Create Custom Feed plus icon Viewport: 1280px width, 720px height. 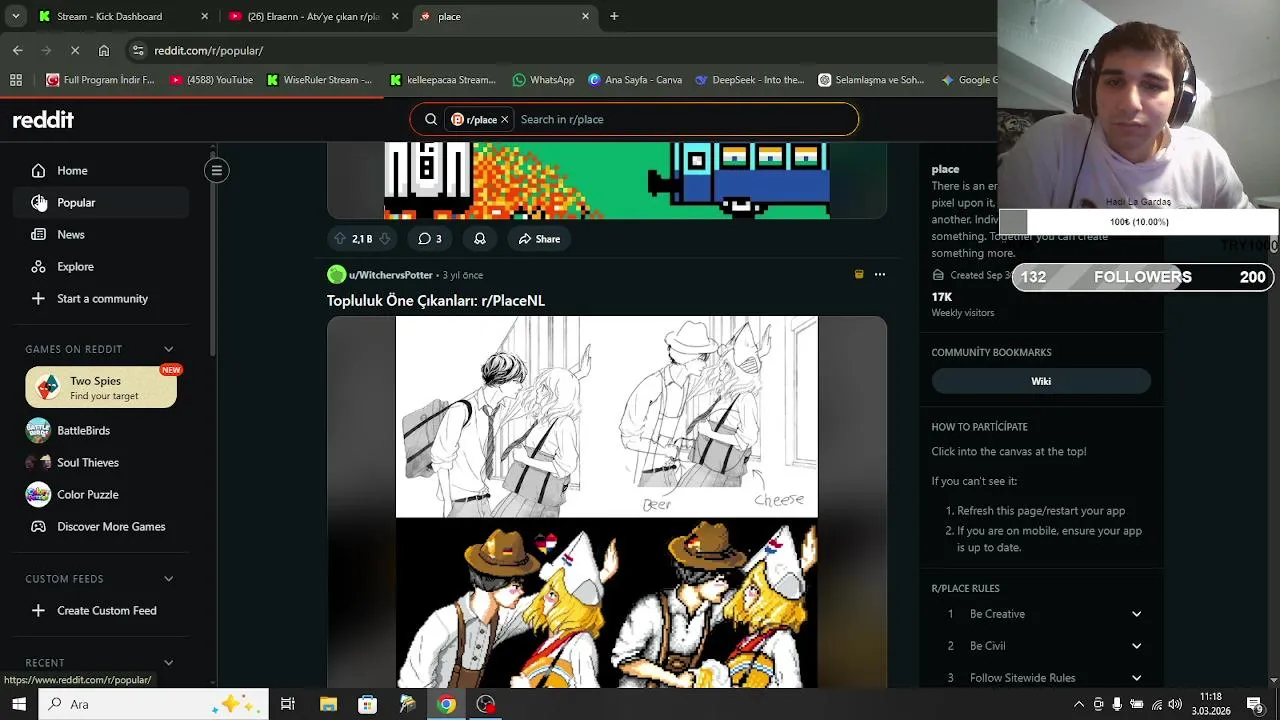coord(38,611)
